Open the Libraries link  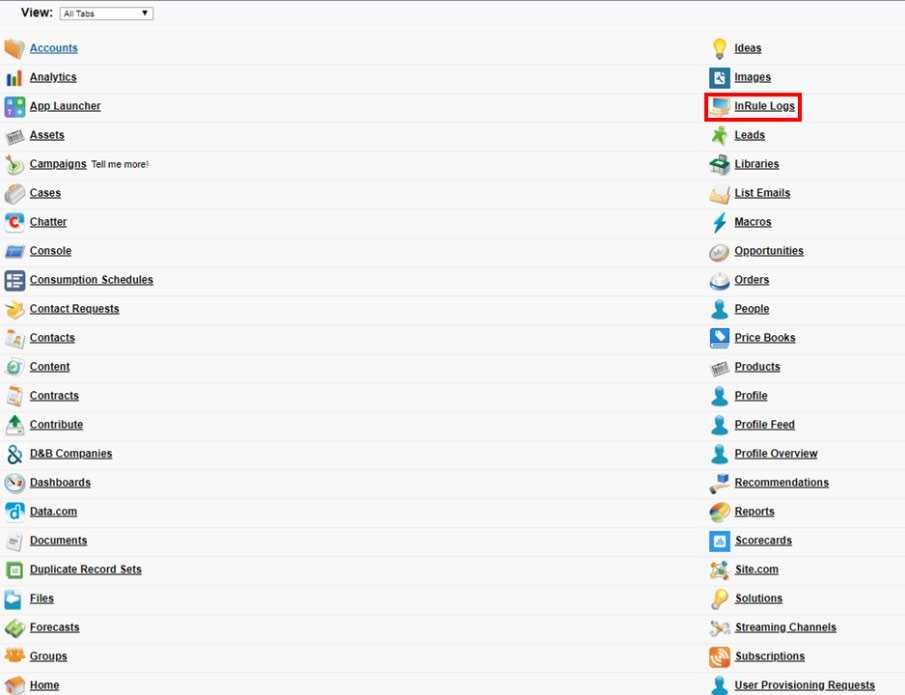click(x=757, y=164)
